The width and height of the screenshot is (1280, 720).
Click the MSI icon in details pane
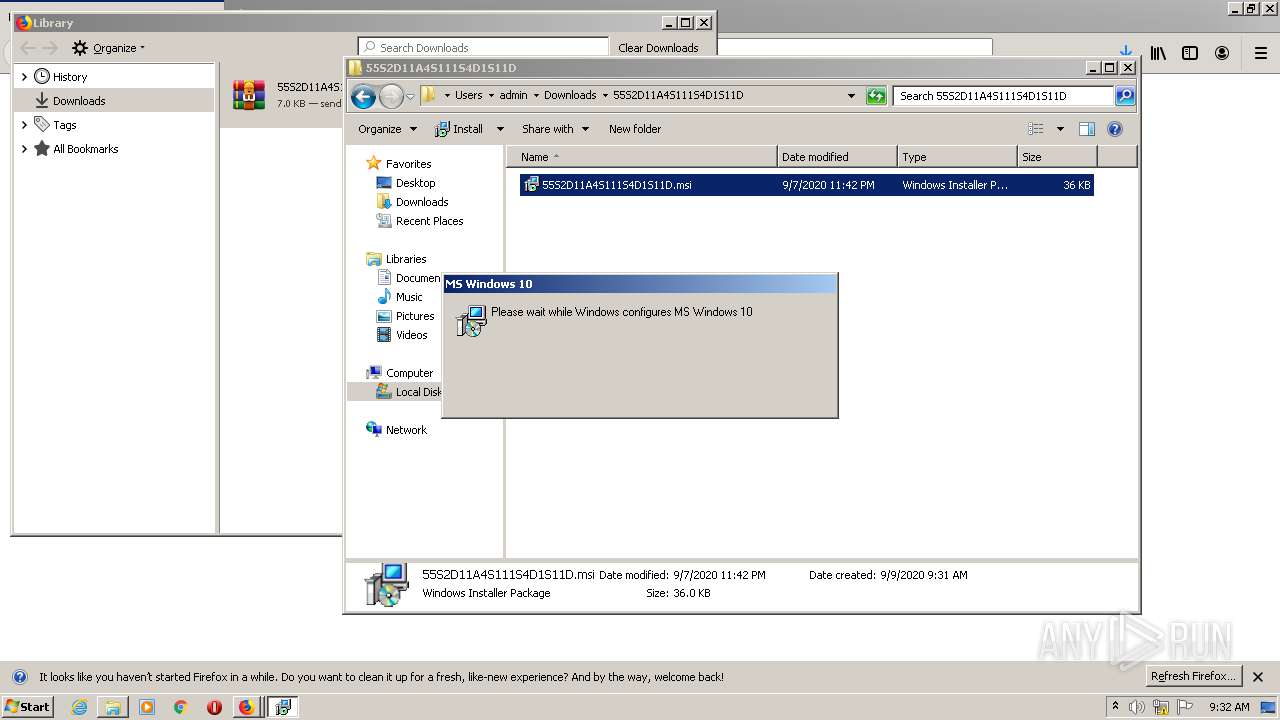point(385,585)
